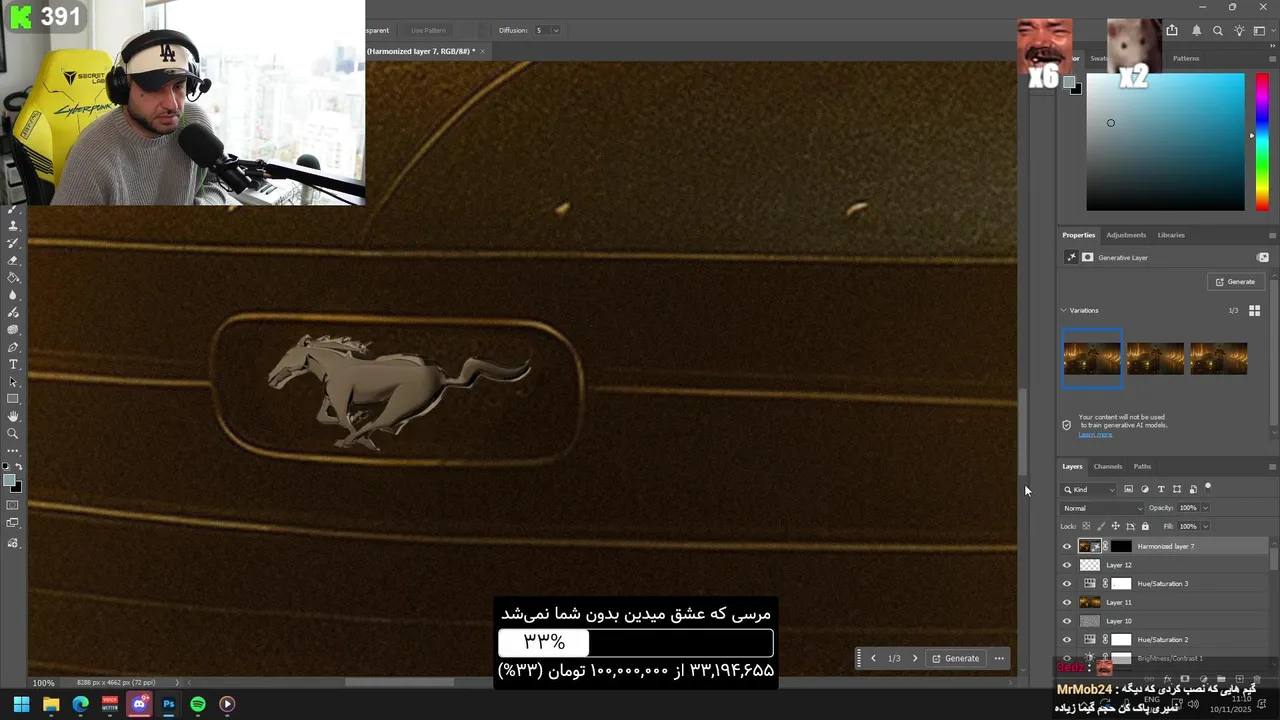Select the Hand tool

tap(13, 416)
